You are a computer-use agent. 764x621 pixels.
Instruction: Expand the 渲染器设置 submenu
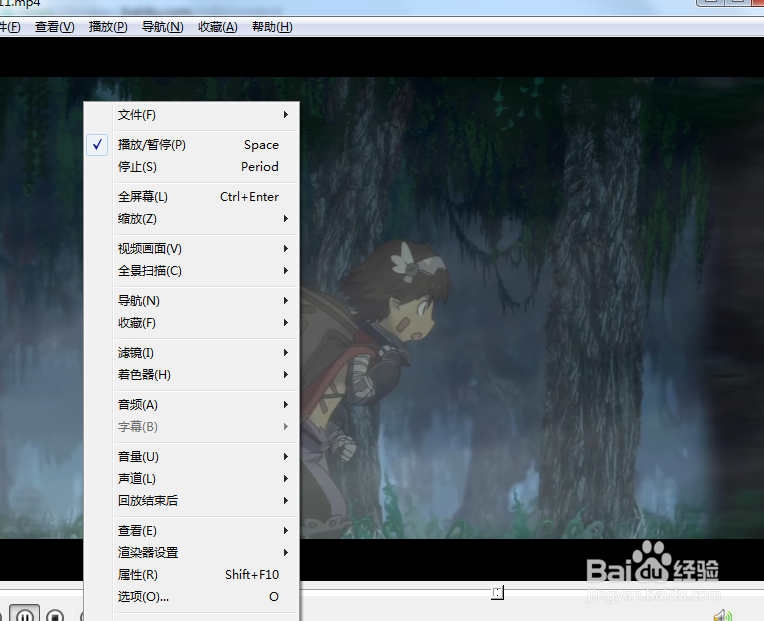click(x=192, y=553)
